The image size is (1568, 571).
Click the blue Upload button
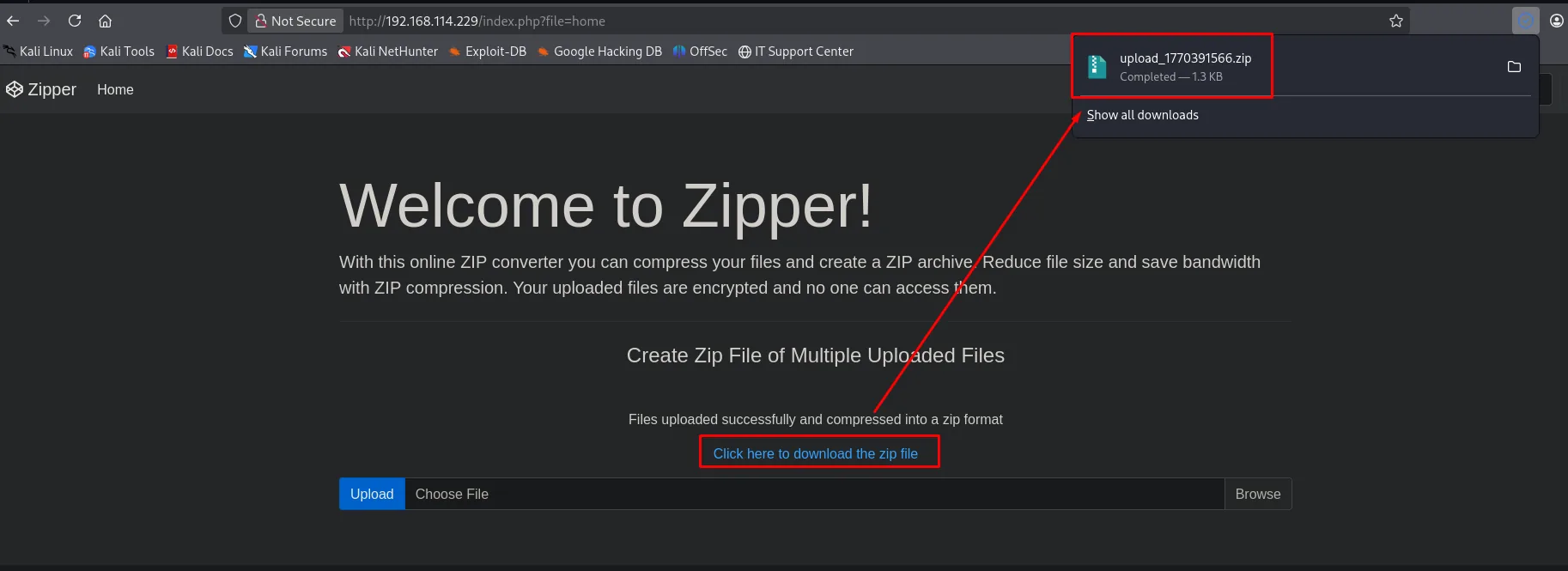[x=372, y=494]
